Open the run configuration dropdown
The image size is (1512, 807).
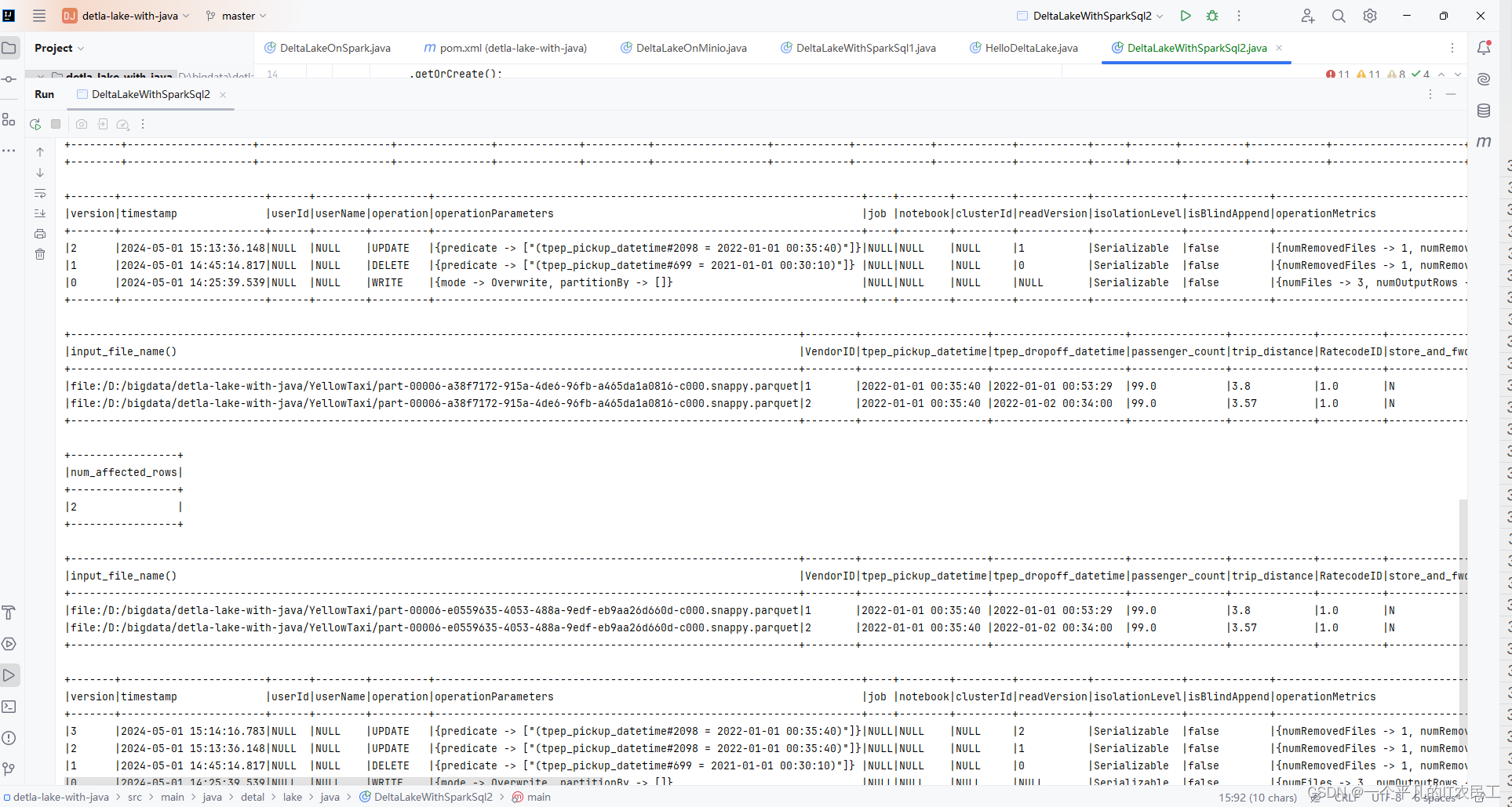pos(1089,16)
